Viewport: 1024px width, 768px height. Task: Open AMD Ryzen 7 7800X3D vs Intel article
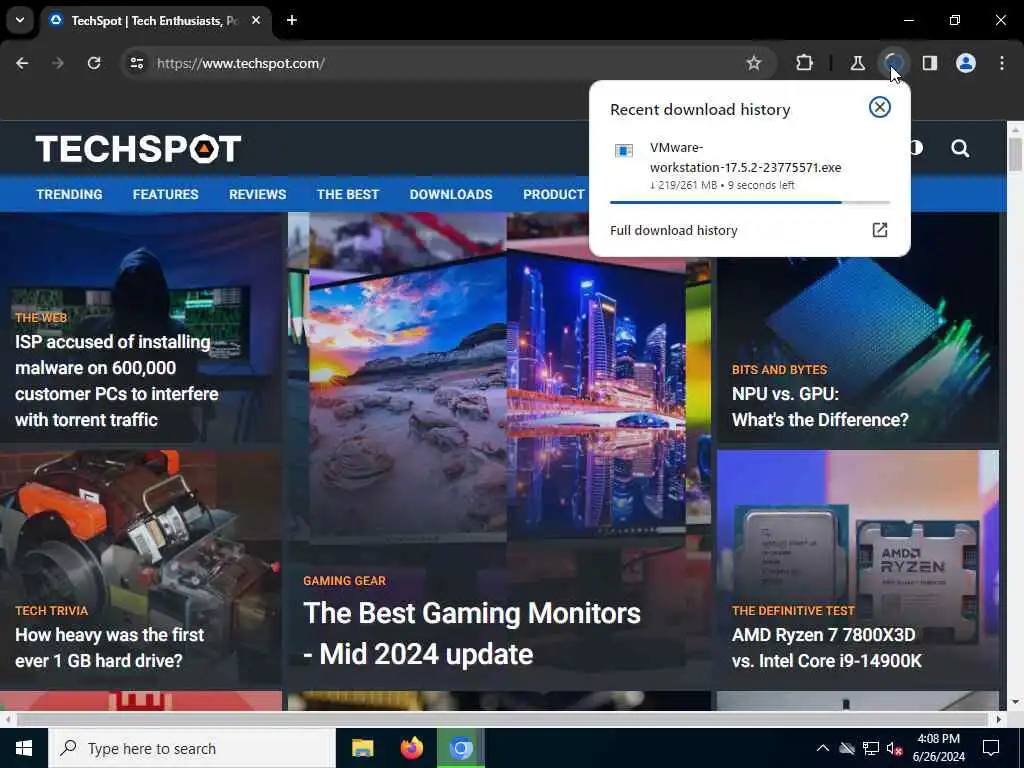pos(827,648)
